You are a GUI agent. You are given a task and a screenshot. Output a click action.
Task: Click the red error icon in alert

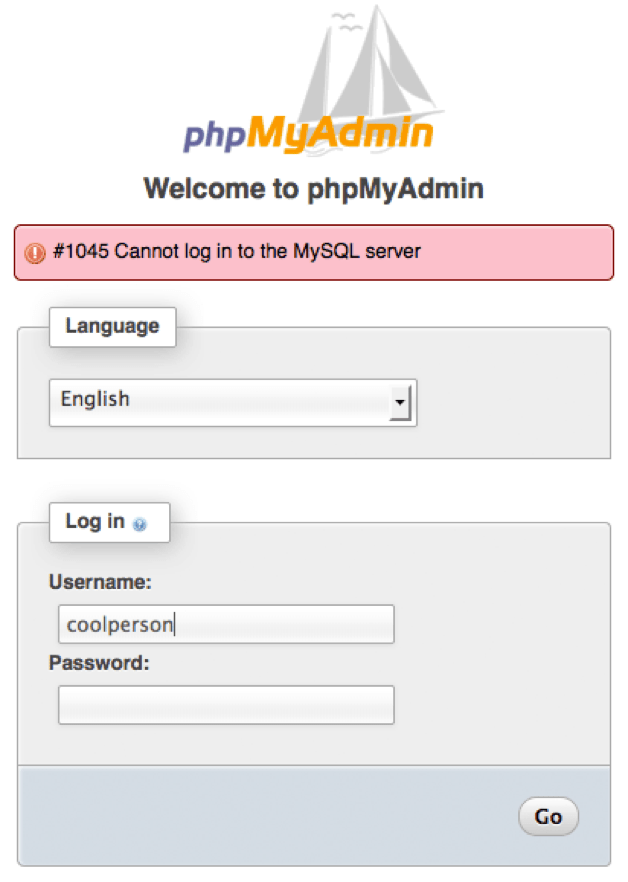click(35, 252)
